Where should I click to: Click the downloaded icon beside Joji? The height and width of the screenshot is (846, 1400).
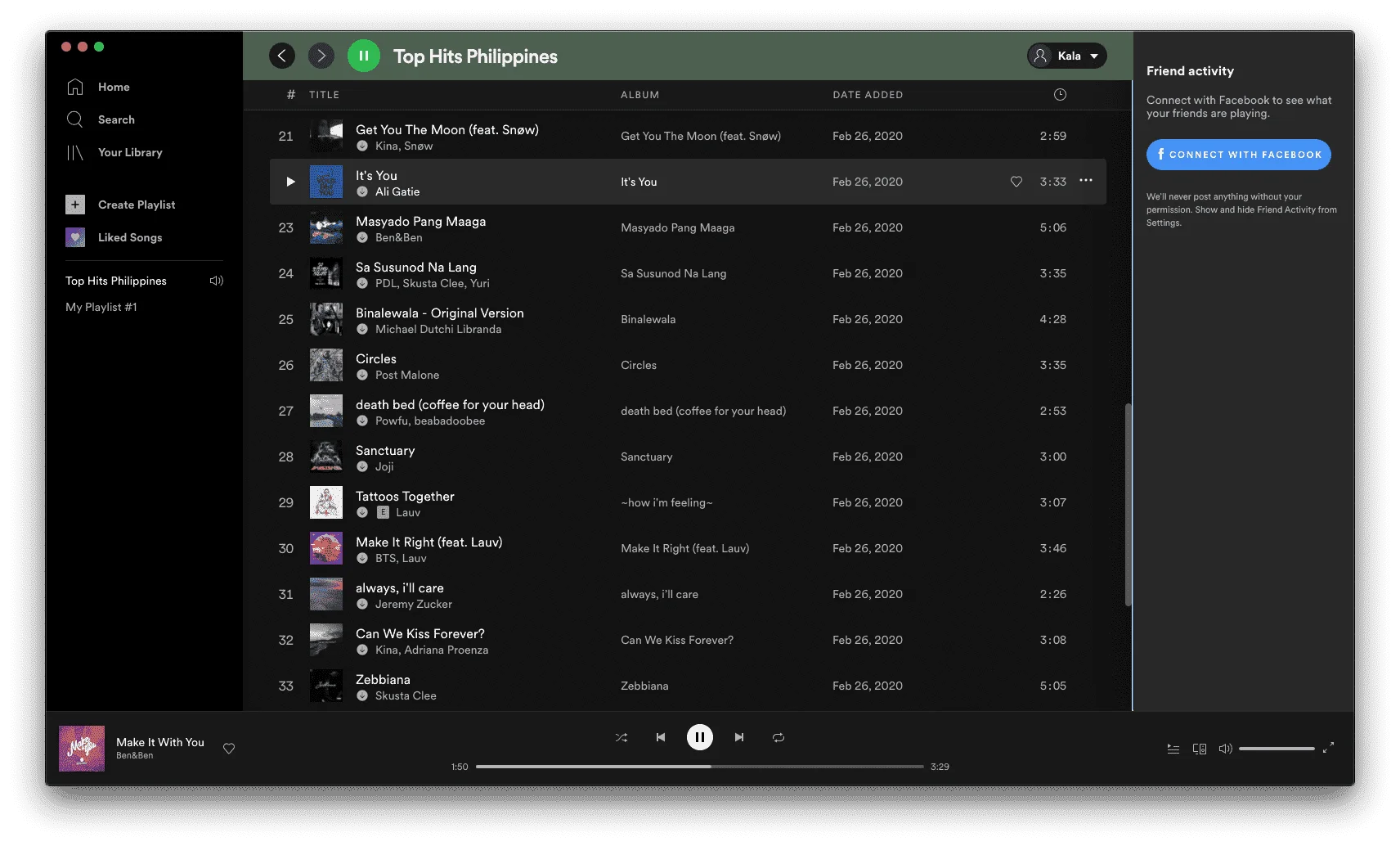362,466
